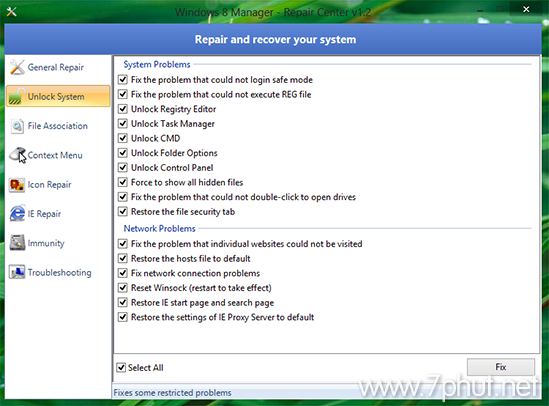The image size is (549, 406).
Task: Select the Unlock System tab label
Action: click(56, 97)
